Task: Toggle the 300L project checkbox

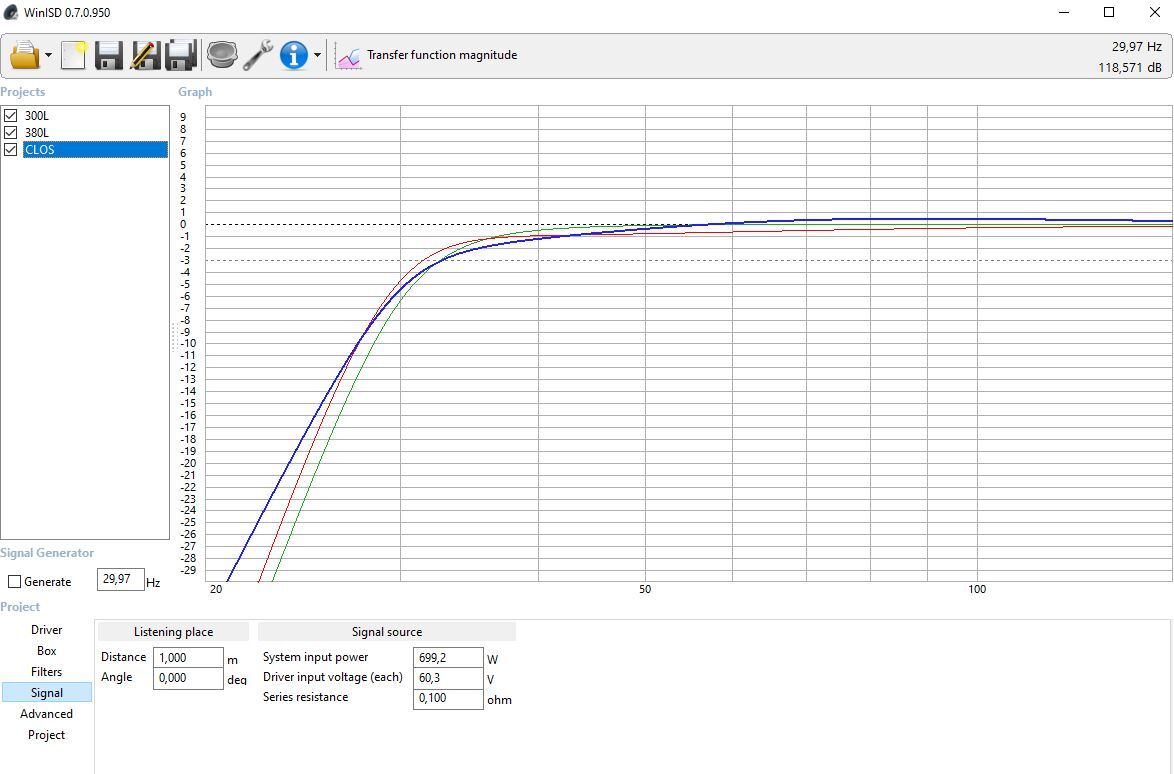Action: click(x=10, y=115)
